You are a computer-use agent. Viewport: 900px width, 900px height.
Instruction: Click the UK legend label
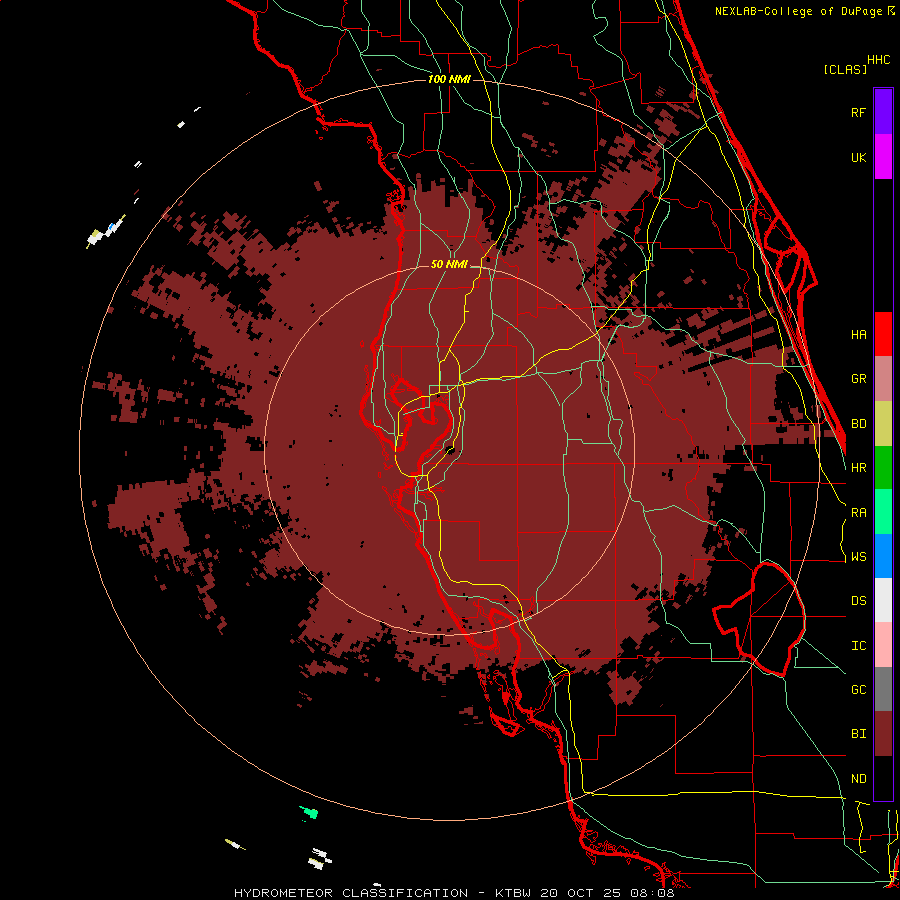click(x=859, y=157)
